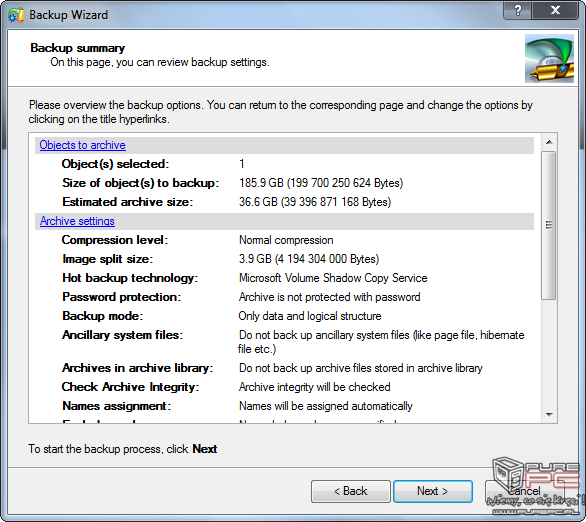This screenshot has height=522, width=586.
Task: Click the Next button
Action: coord(433,491)
